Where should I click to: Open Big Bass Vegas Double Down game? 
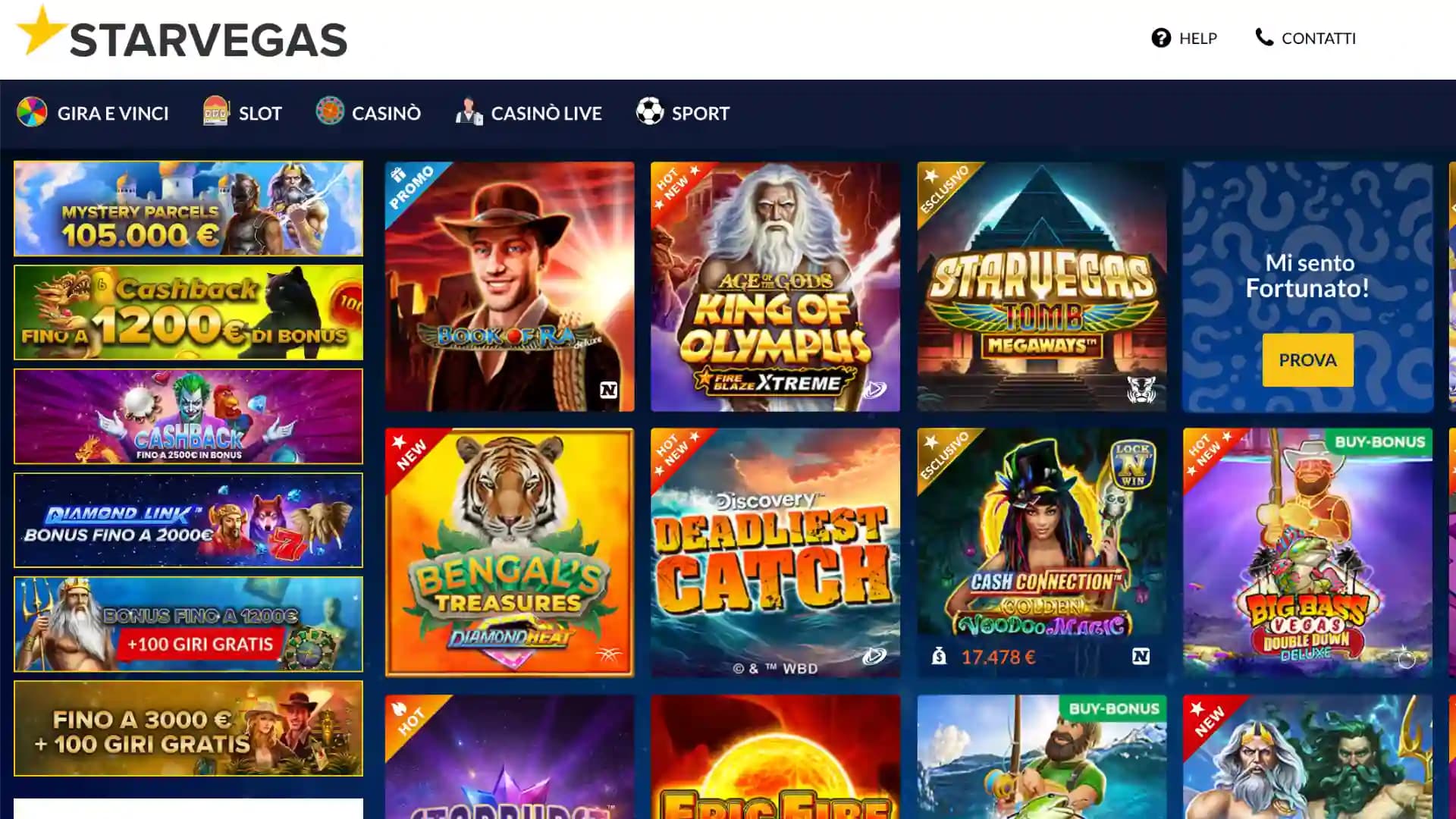coord(1307,553)
